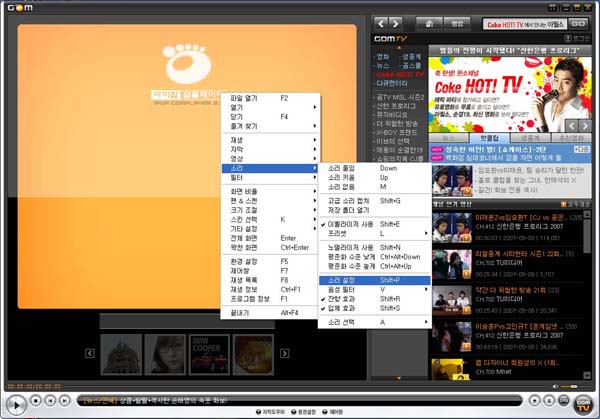Expand the 재생 submenu
Viewport: 600px width, 419px height.
[270, 140]
